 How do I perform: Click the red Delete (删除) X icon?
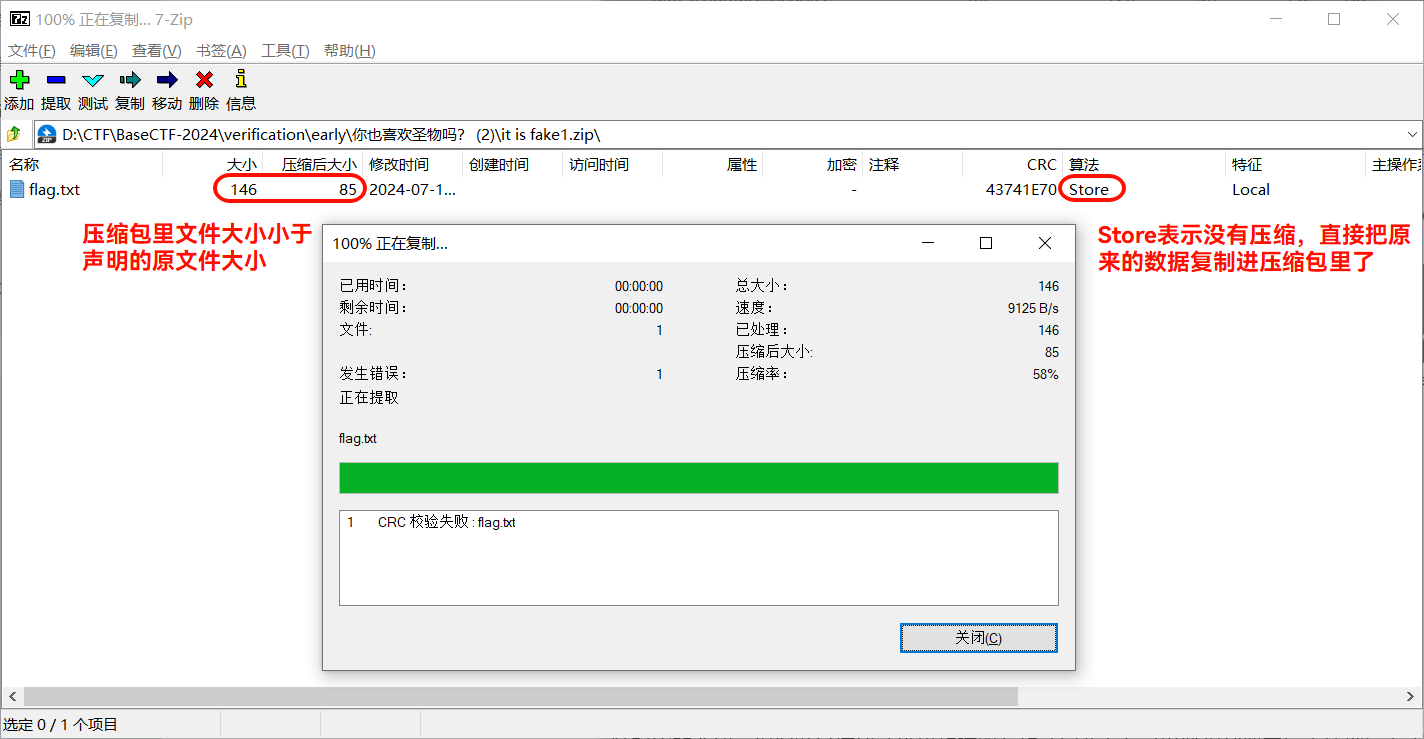tap(204, 80)
